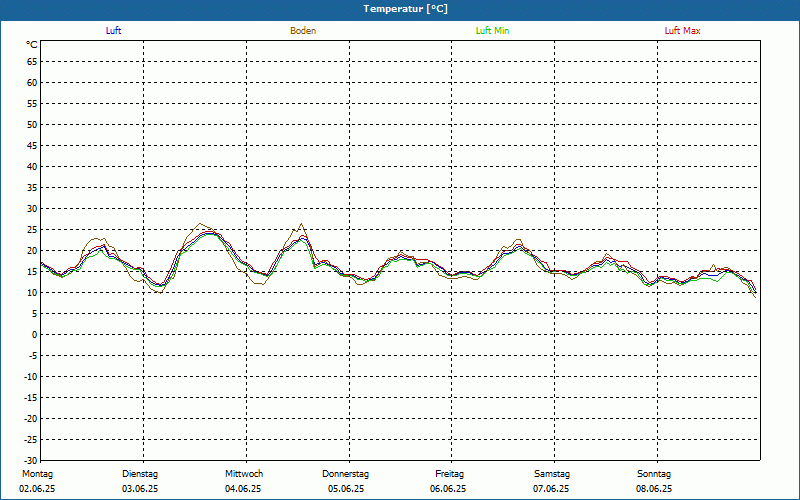Click the date 02.06.25
Viewport: 800px width, 500px height.
(x=37, y=489)
